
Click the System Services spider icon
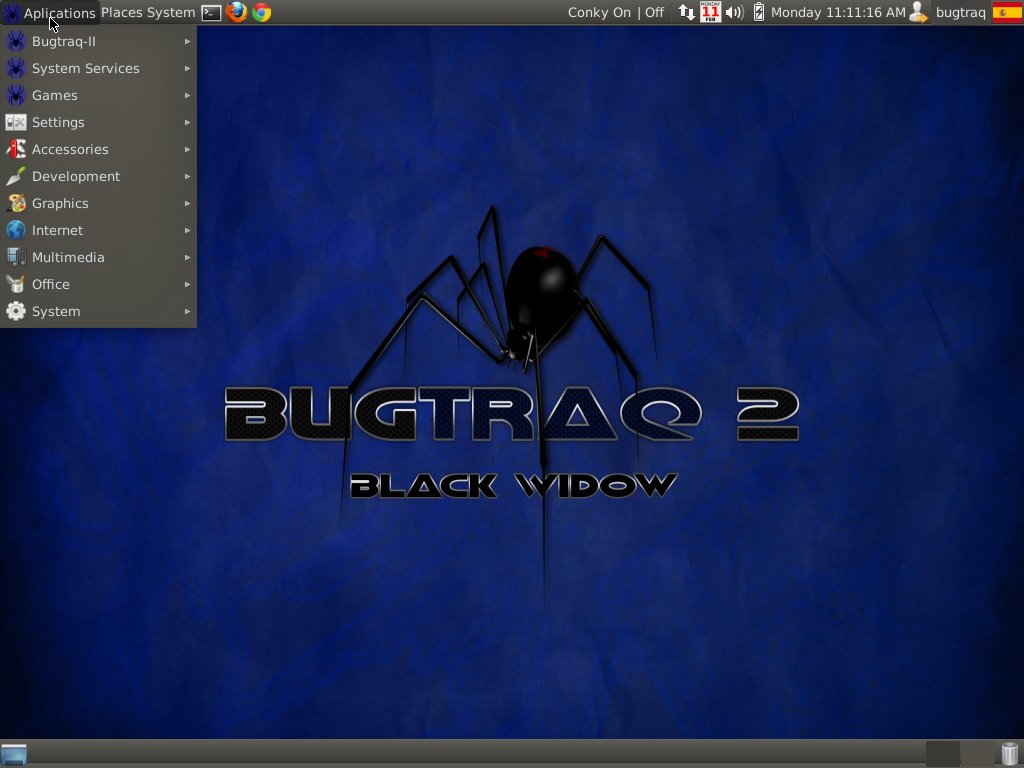(x=16, y=69)
